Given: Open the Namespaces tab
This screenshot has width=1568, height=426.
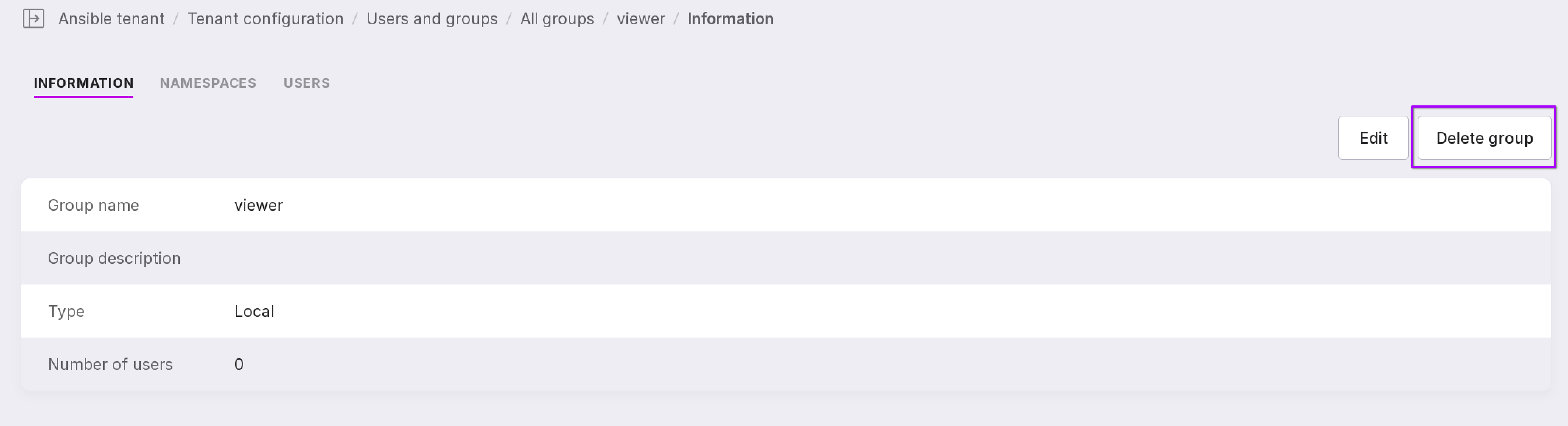Looking at the screenshot, I should pos(207,83).
